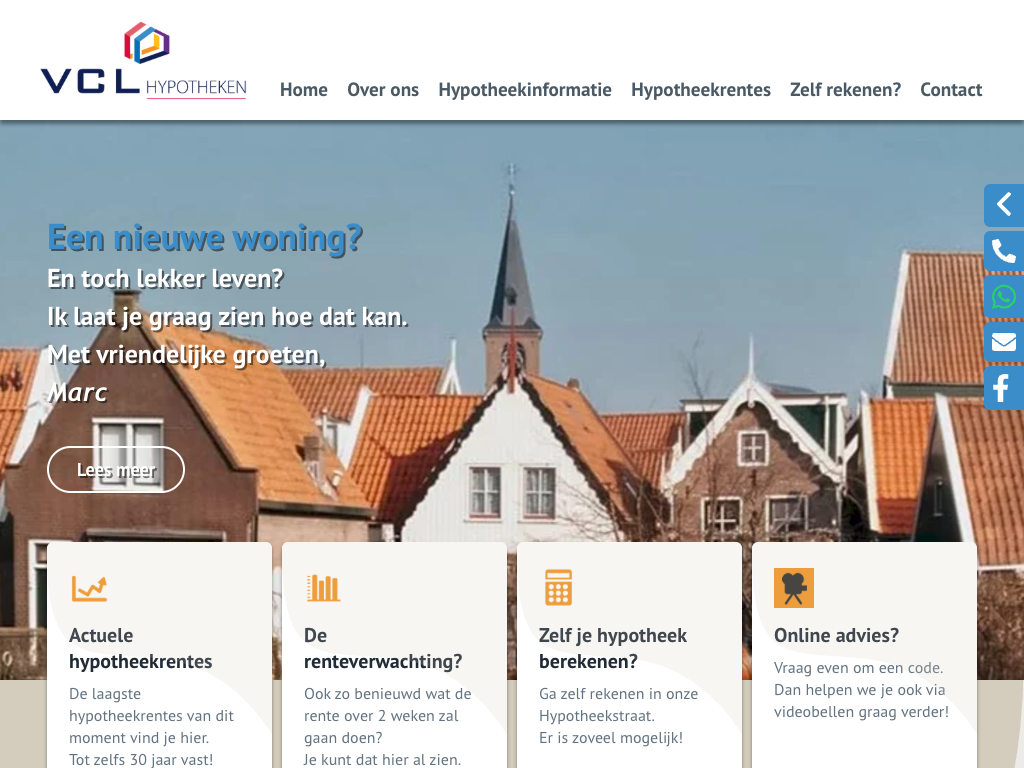1024x768 pixels.
Task: Click the Lees meer button
Action: pos(116,470)
